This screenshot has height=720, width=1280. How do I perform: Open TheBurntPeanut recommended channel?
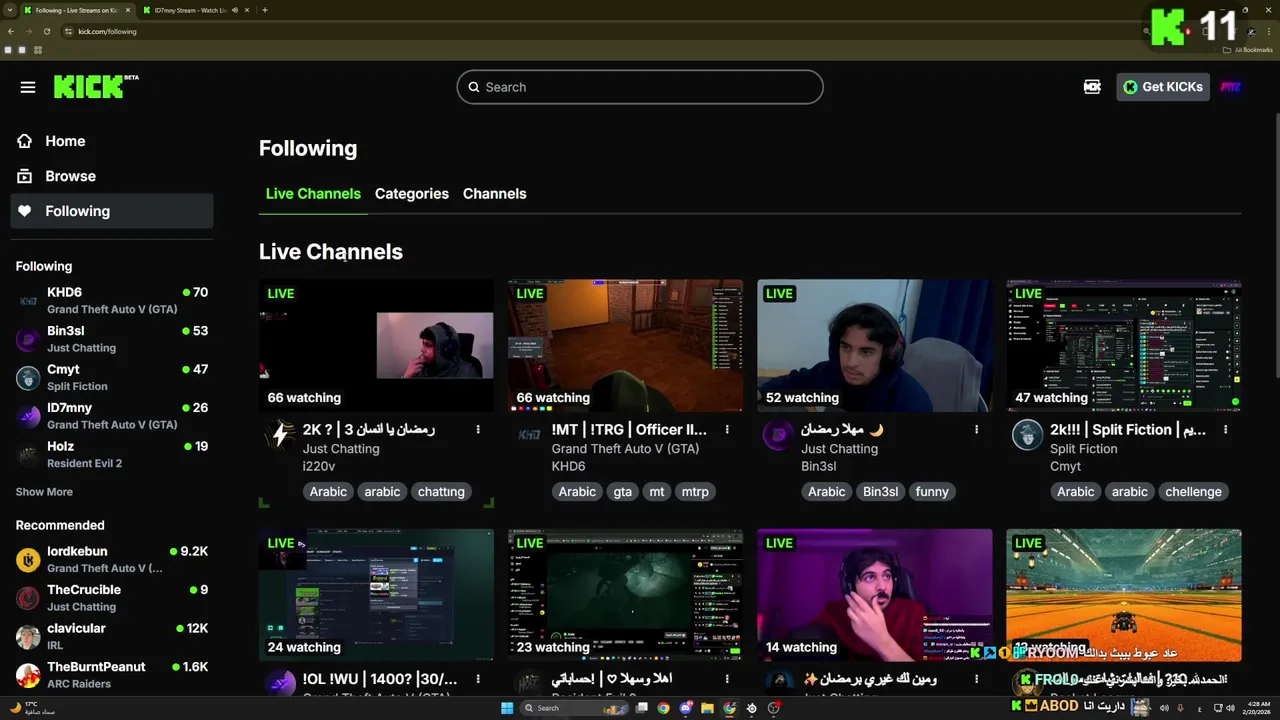pos(112,675)
